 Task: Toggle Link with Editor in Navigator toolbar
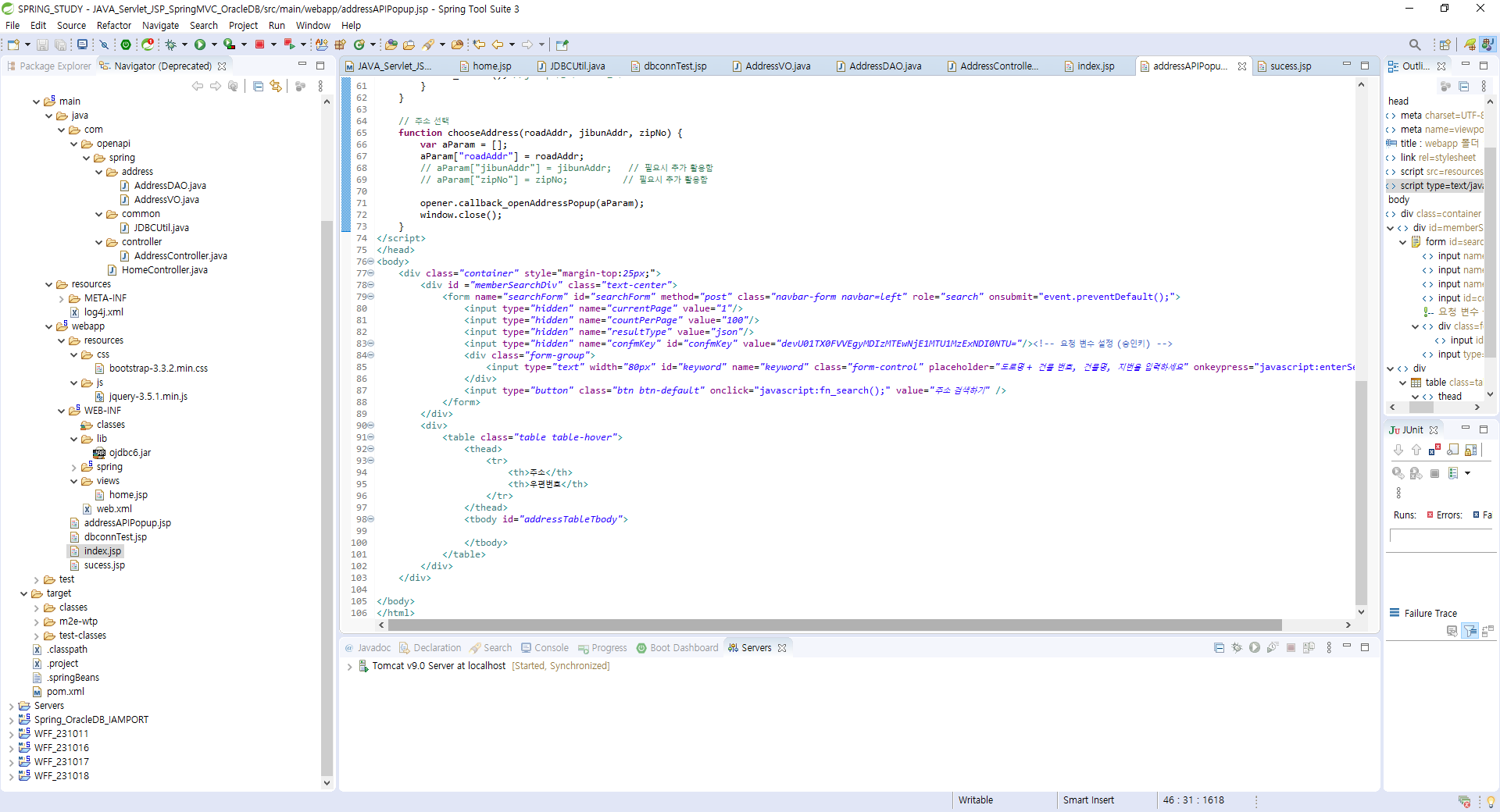coord(276,86)
